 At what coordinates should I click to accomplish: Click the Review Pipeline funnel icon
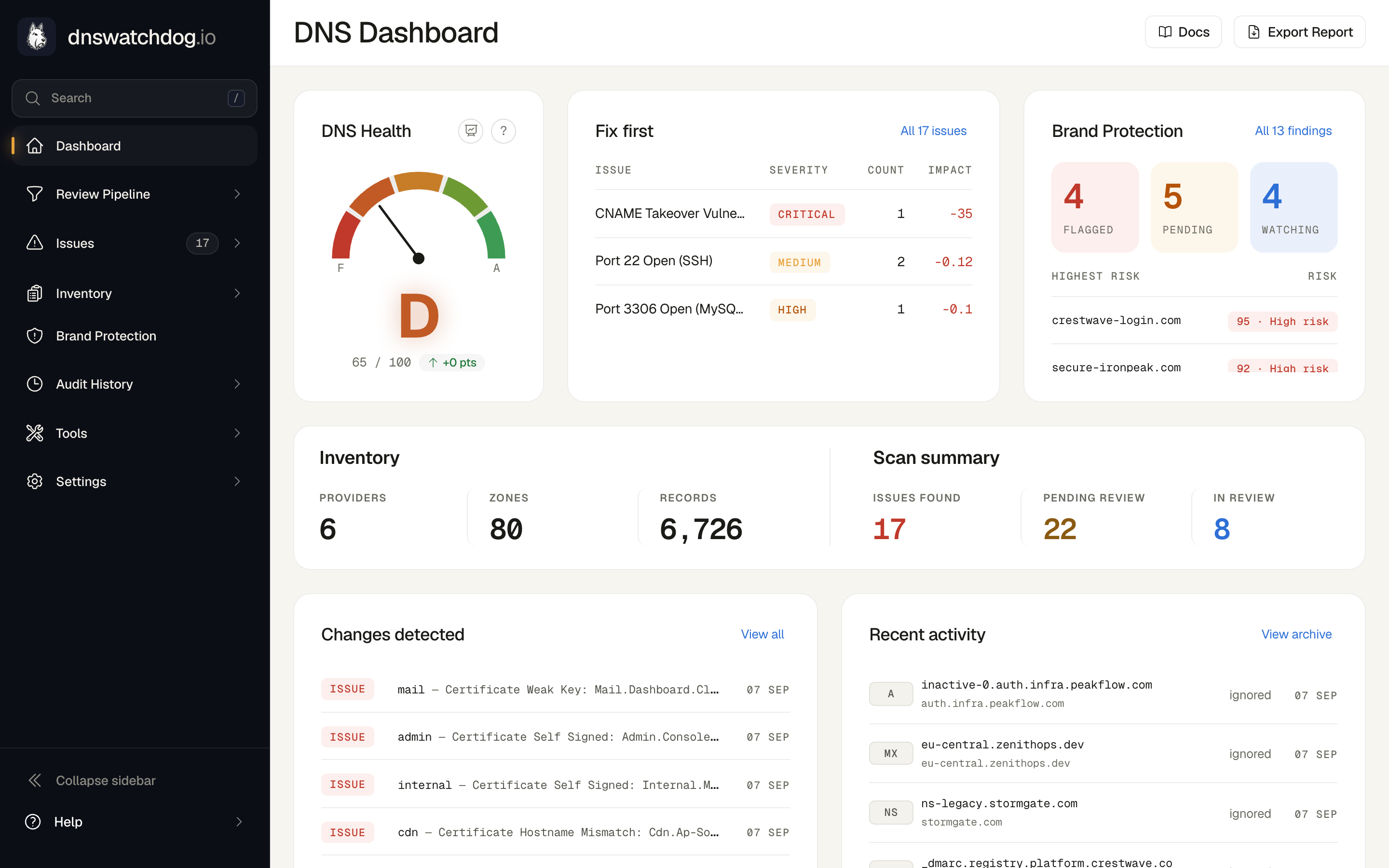[35, 194]
